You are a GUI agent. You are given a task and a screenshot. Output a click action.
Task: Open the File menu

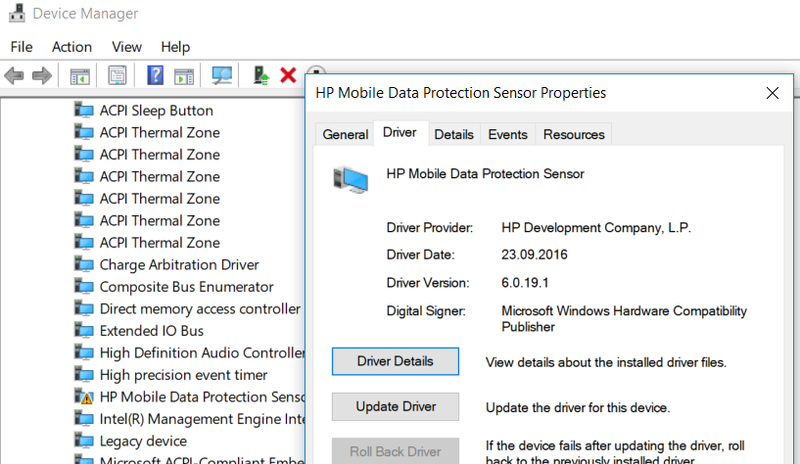pos(21,47)
